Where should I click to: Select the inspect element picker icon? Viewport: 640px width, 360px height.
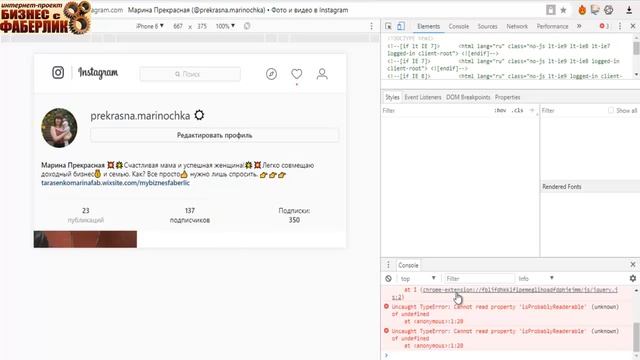(x=389, y=26)
